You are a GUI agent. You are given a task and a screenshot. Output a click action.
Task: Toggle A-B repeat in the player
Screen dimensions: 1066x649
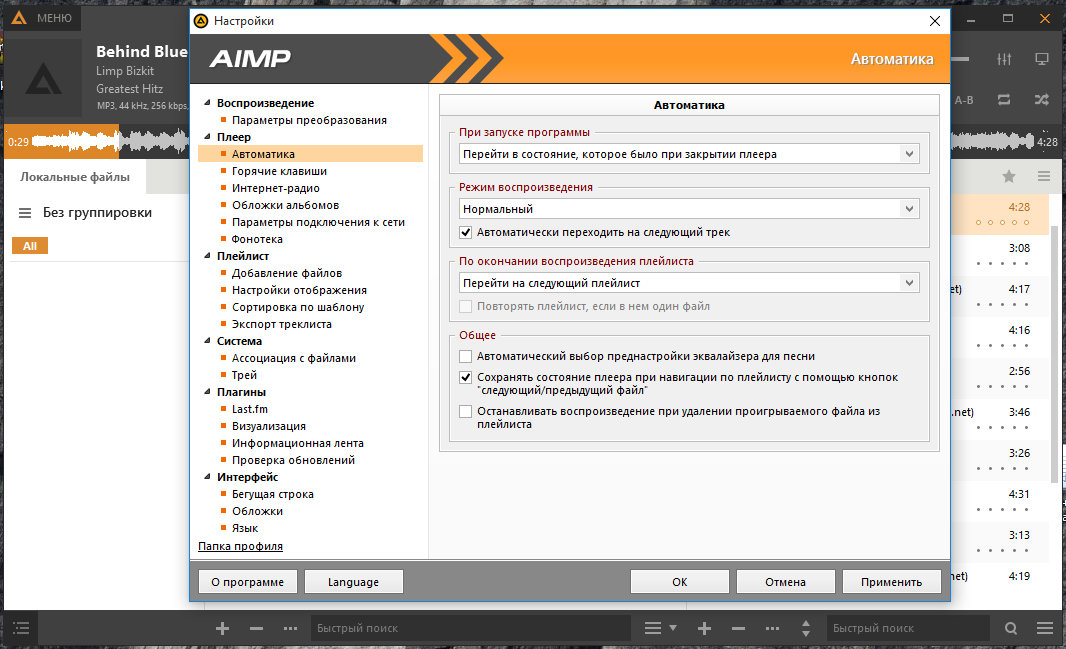tap(964, 100)
